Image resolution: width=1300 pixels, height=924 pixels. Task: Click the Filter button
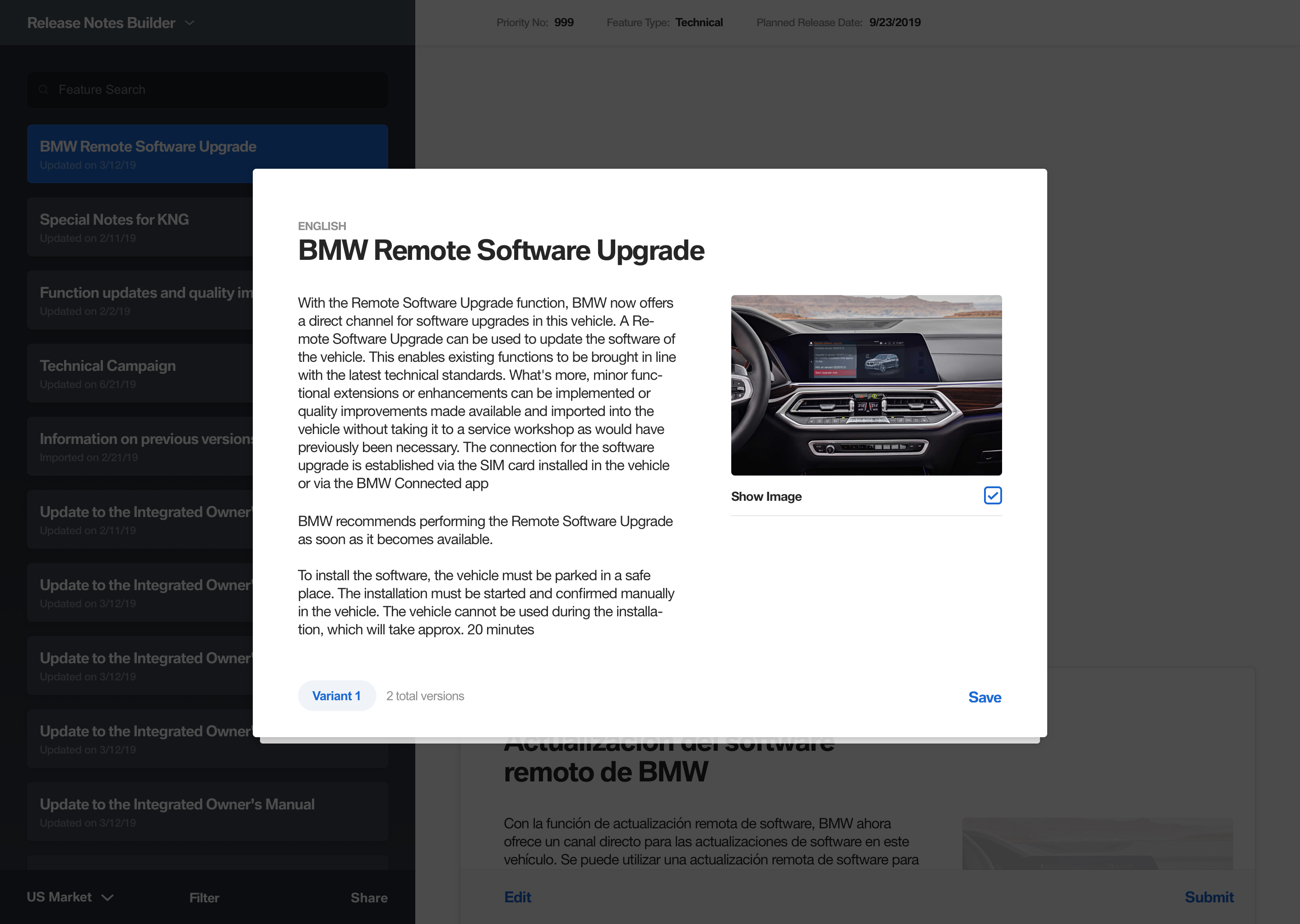[204, 898]
